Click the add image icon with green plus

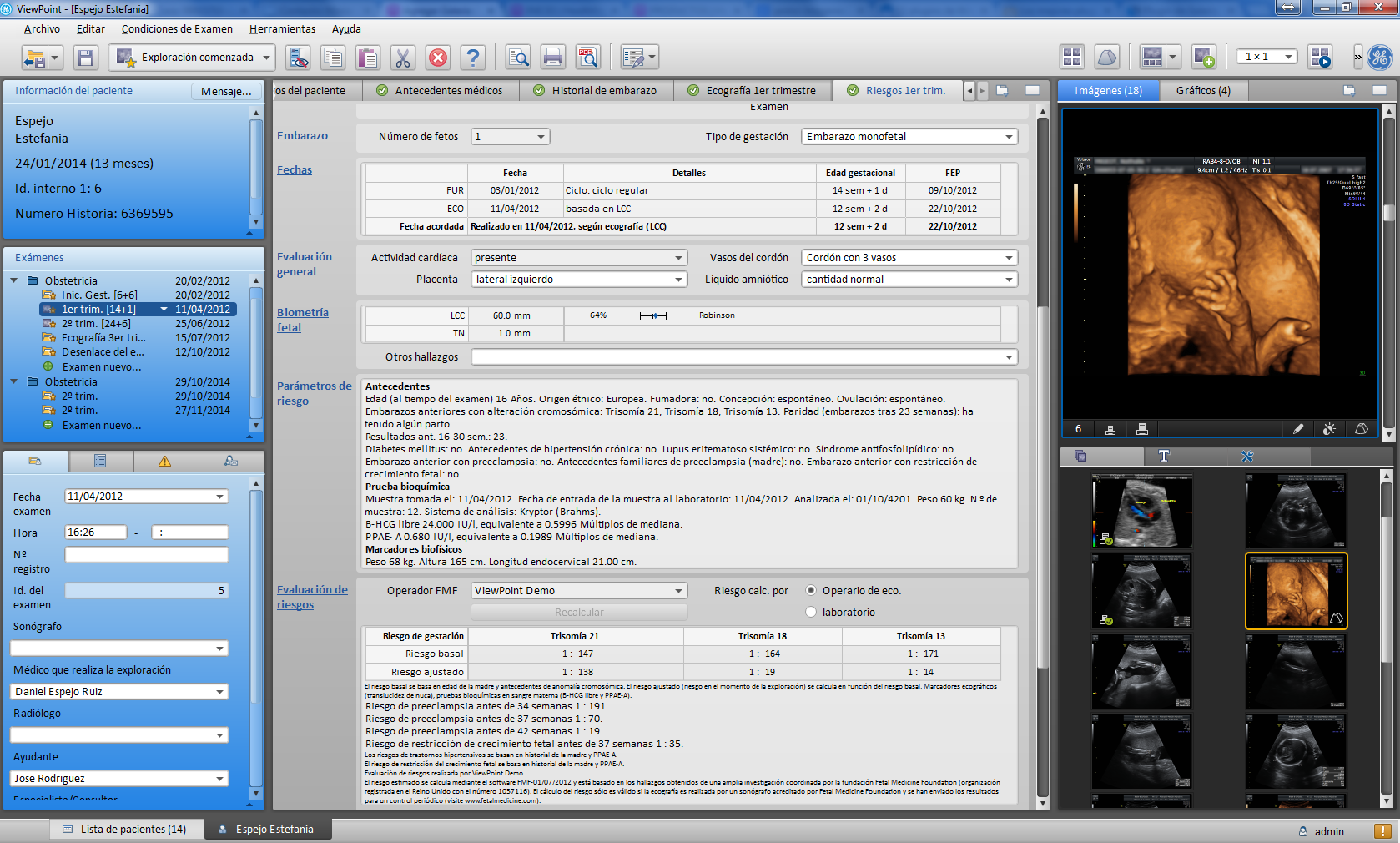[x=1203, y=58]
